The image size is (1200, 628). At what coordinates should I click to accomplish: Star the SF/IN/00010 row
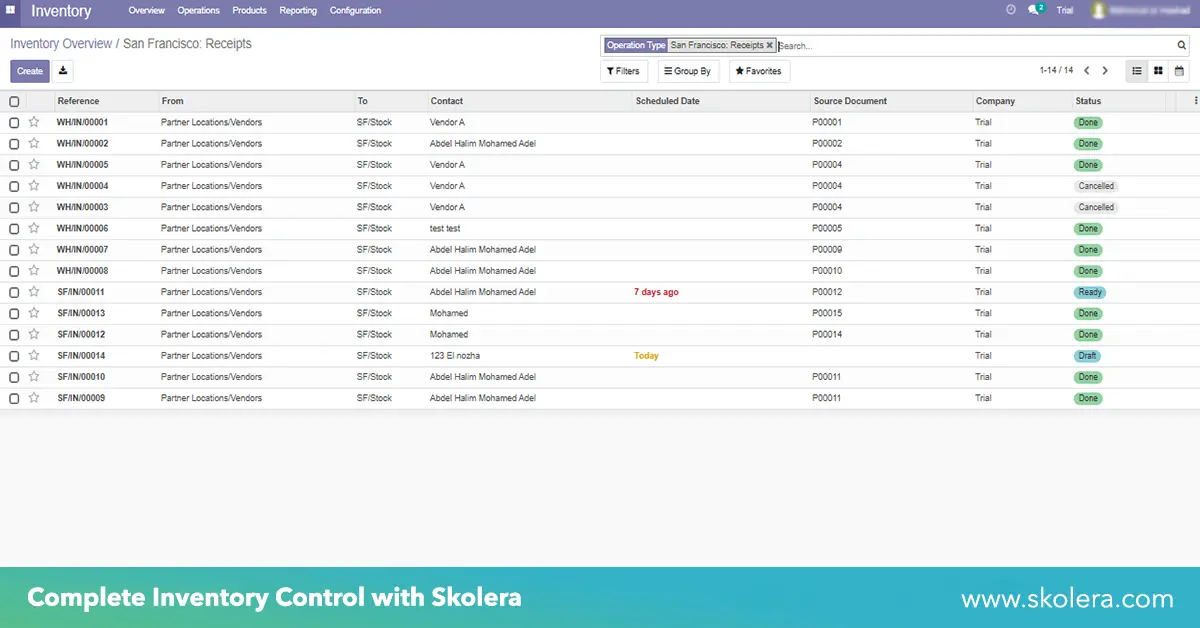pos(34,377)
